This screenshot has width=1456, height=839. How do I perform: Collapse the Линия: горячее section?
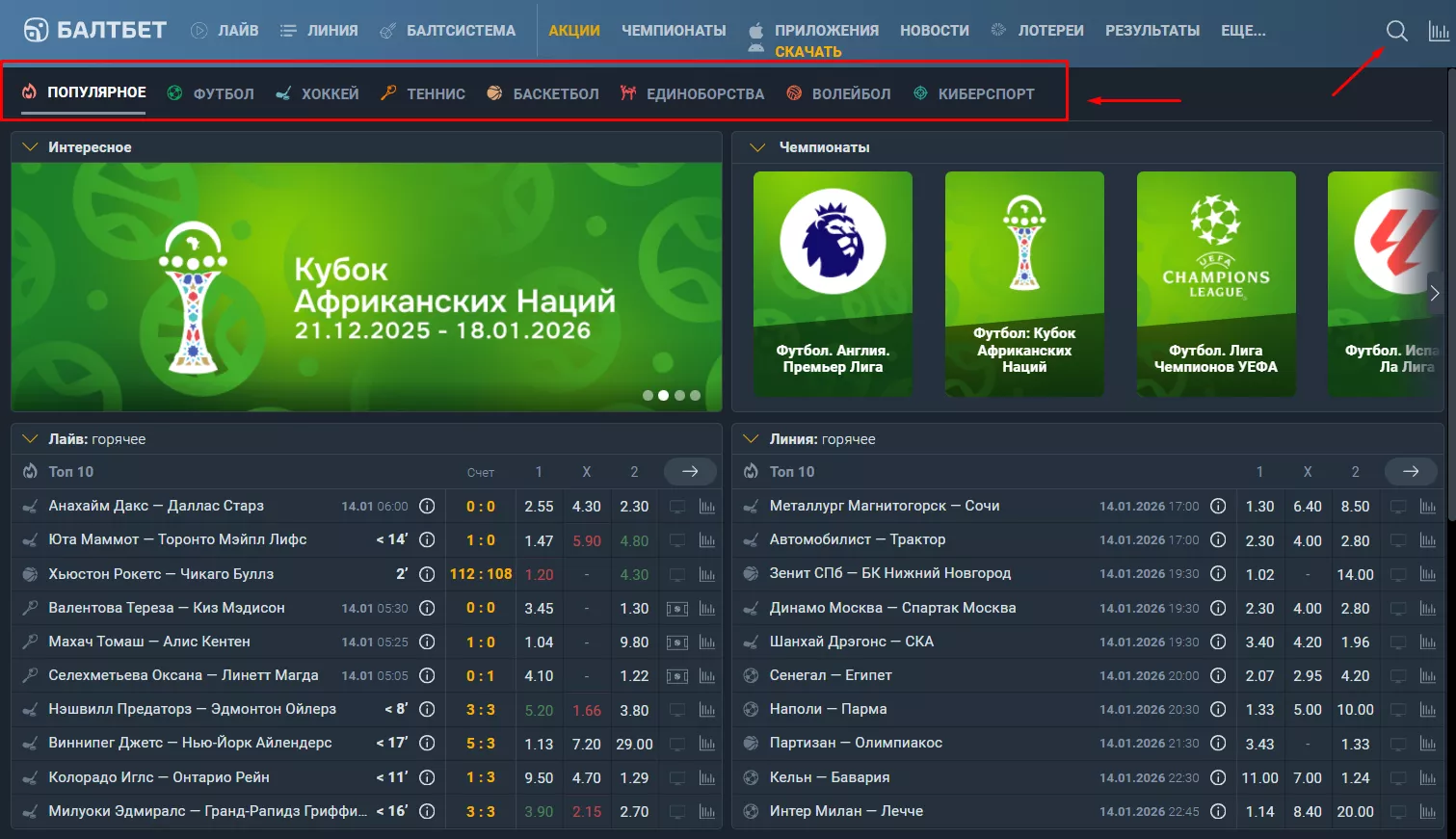751,439
